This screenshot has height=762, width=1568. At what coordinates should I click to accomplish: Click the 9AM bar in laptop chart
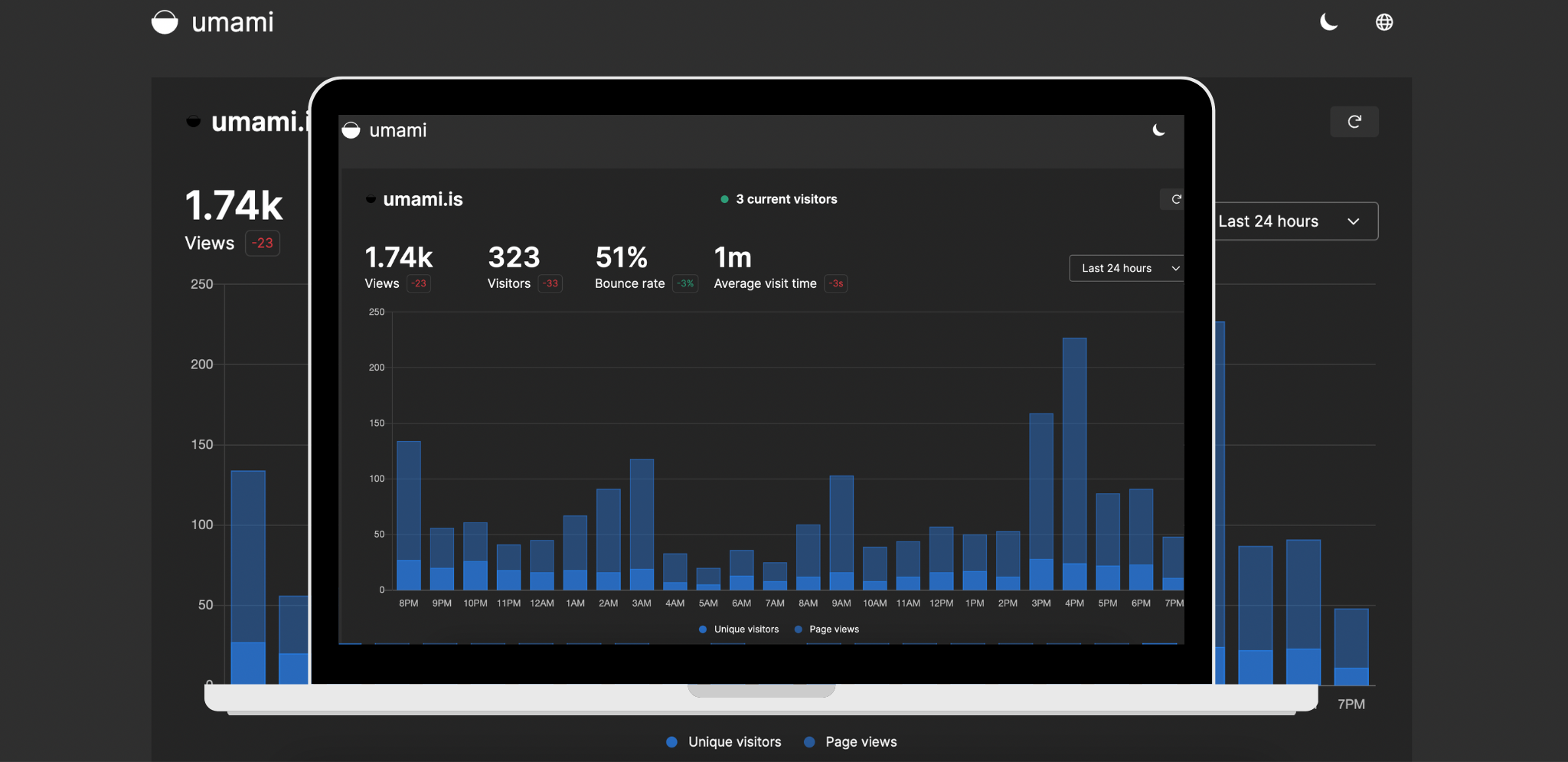(841, 533)
